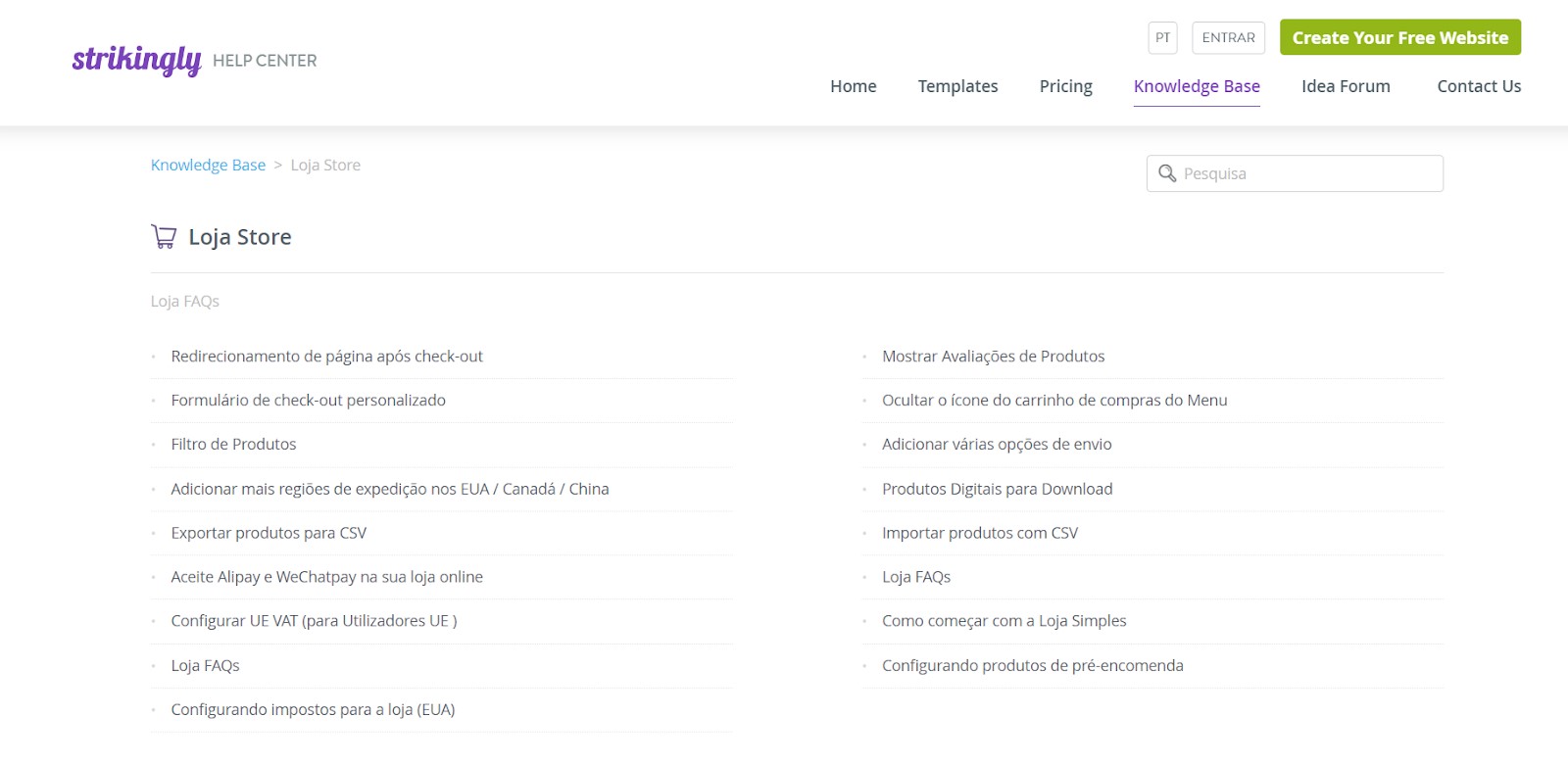Open the Templates menu item

957,86
